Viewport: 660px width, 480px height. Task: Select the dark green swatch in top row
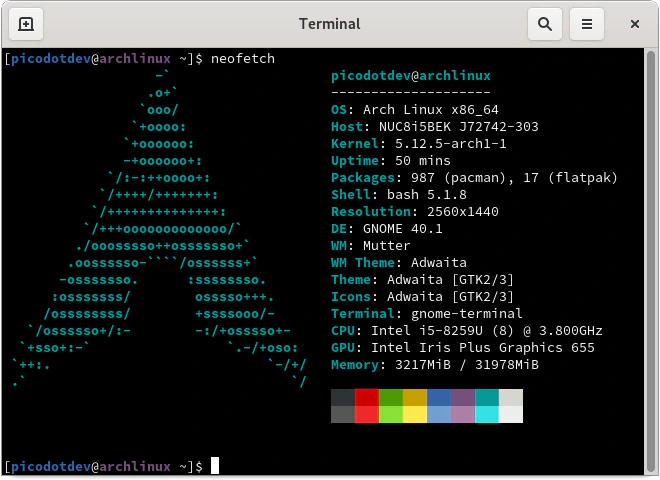point(391,398)
